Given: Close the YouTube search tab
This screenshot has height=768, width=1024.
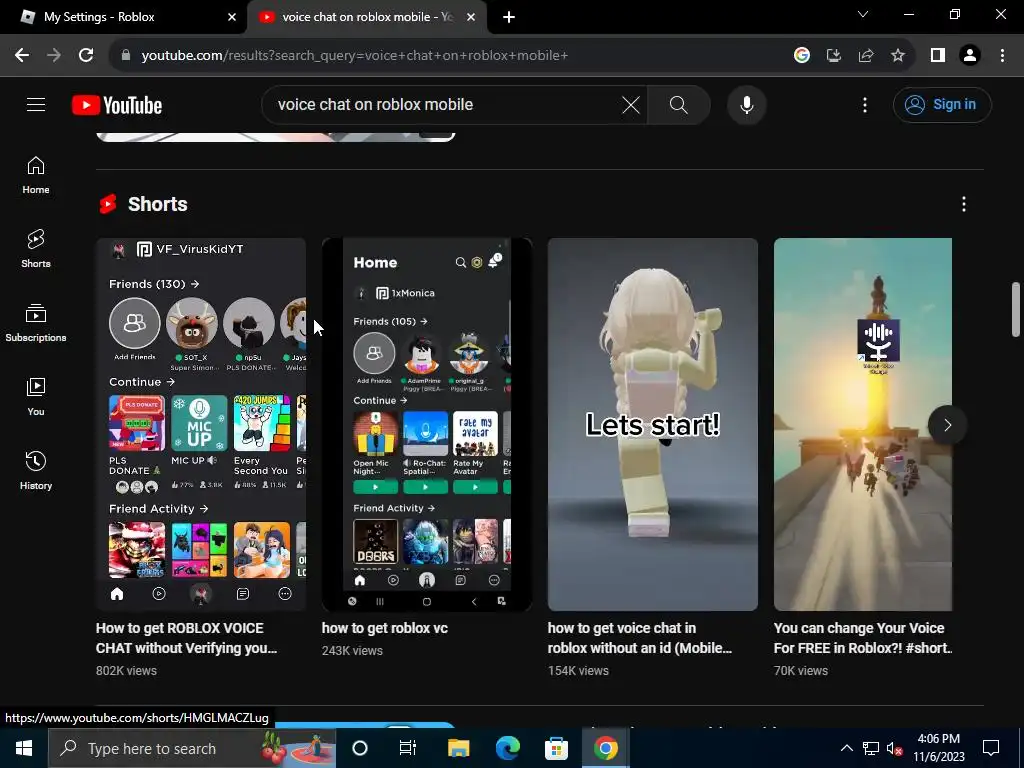Looking at the screenshot, I should 471,17.
